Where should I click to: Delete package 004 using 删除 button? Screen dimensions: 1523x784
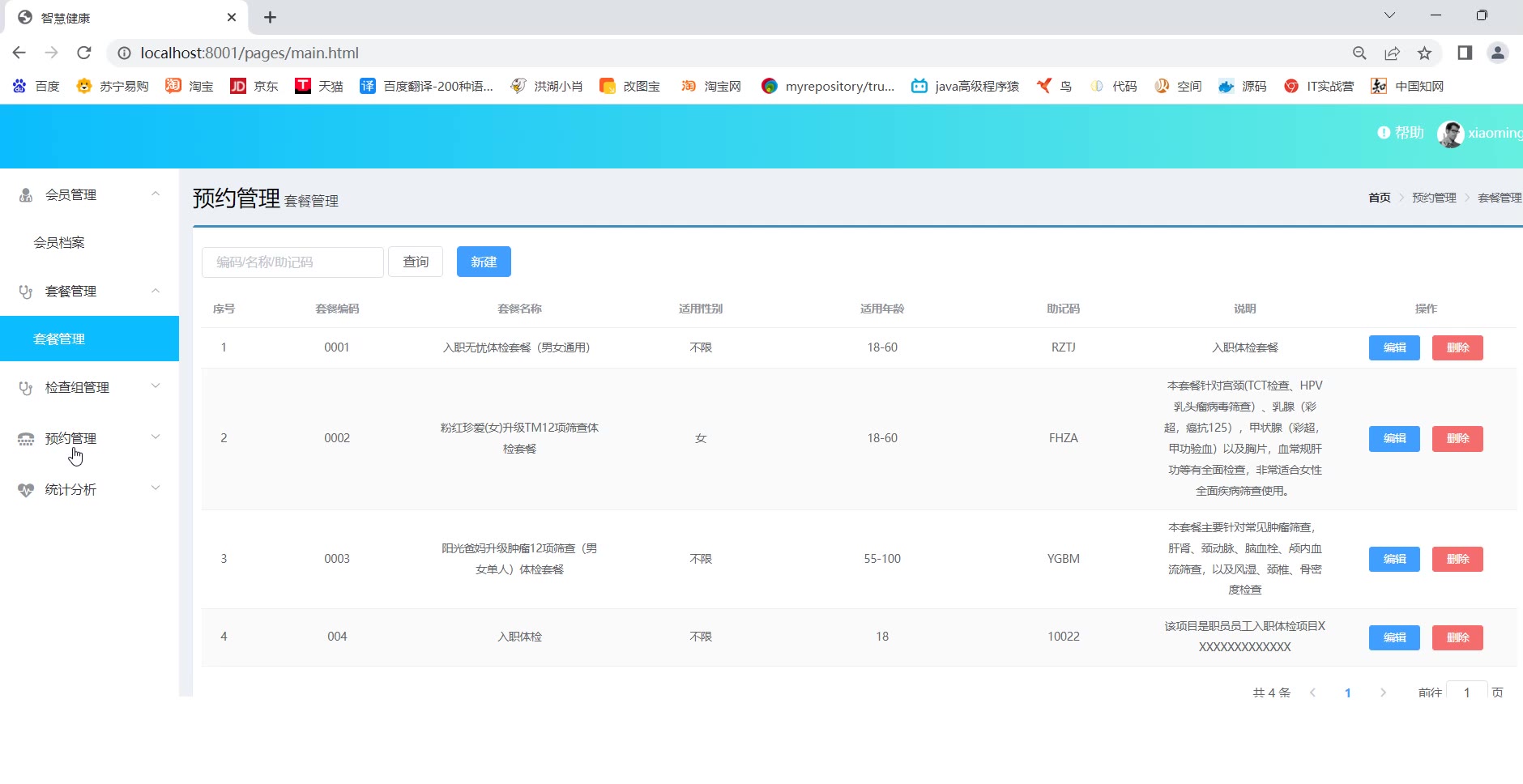1457,637
